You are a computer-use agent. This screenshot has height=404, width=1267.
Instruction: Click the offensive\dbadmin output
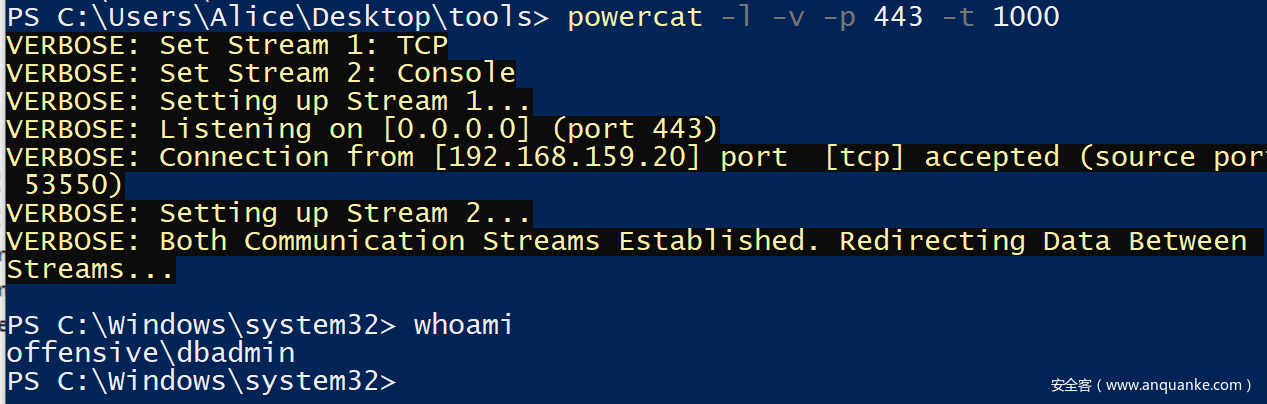click(x=151, y=353)
